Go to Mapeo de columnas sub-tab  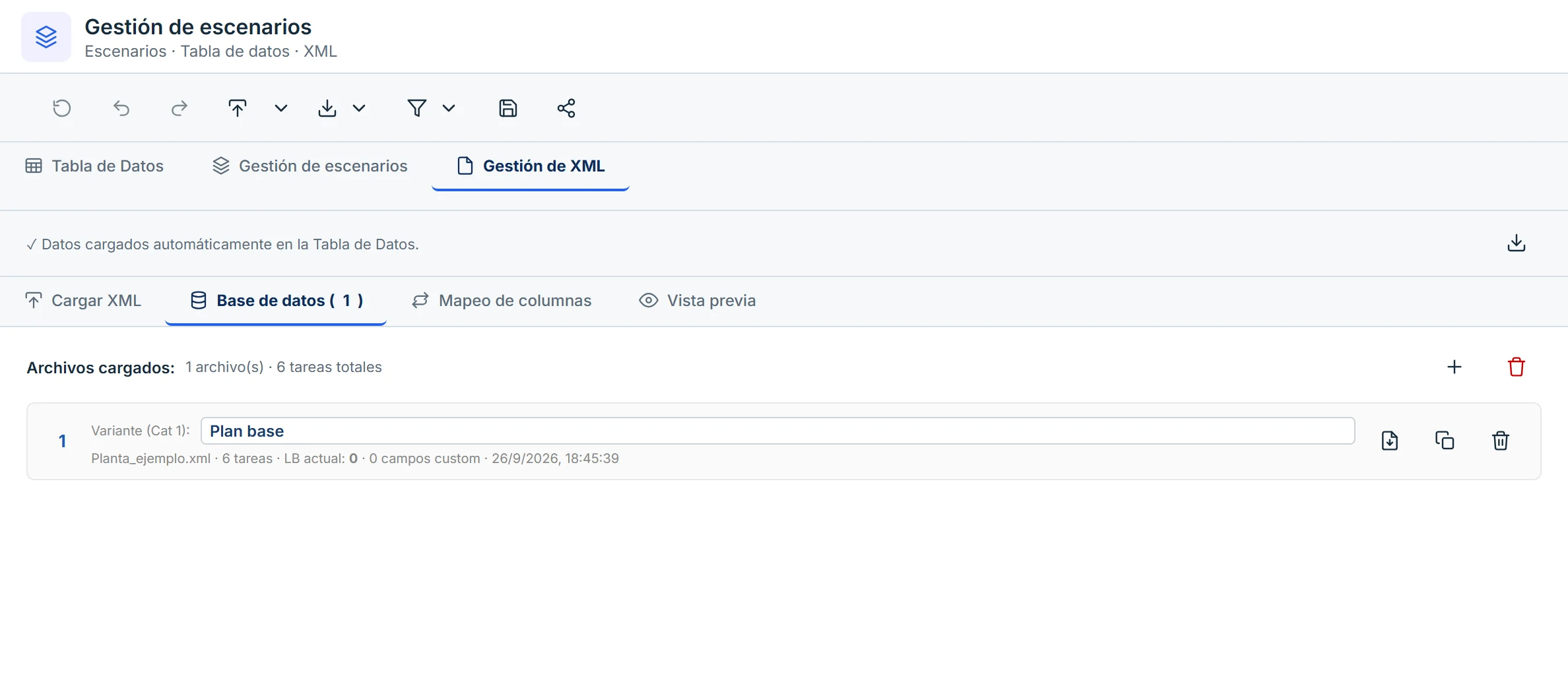click(502, 301)
